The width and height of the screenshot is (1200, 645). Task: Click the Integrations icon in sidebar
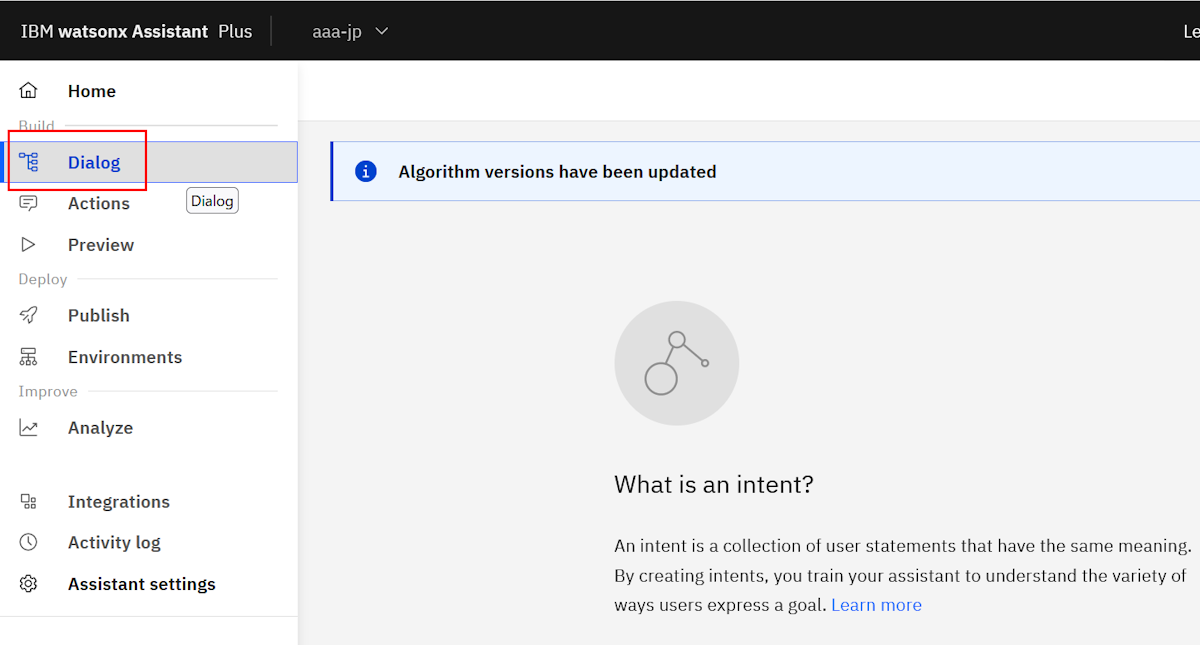tap(28, 502)
